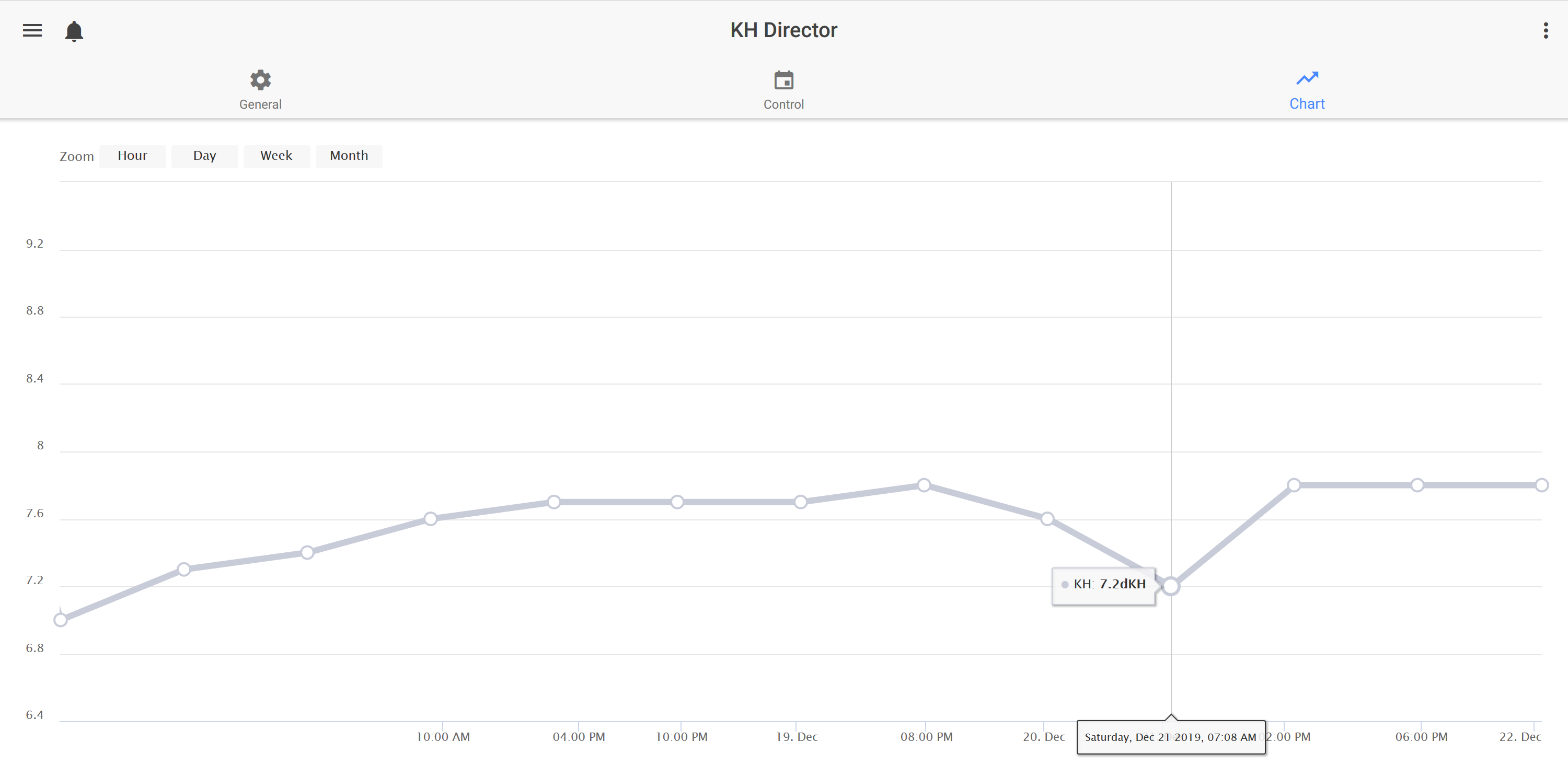
Task: Select the highlighted 7.2dKH data point
Action: click(1171, 586)
